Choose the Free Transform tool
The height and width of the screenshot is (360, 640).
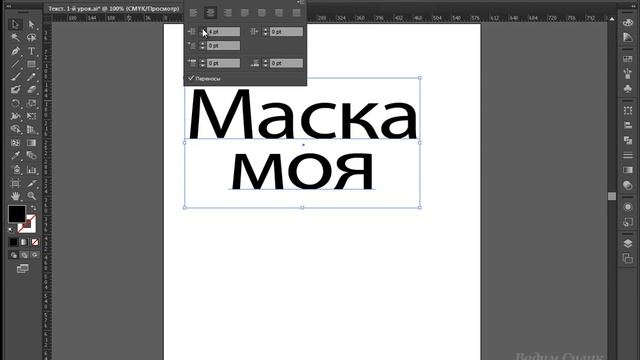tap(31, 116)
